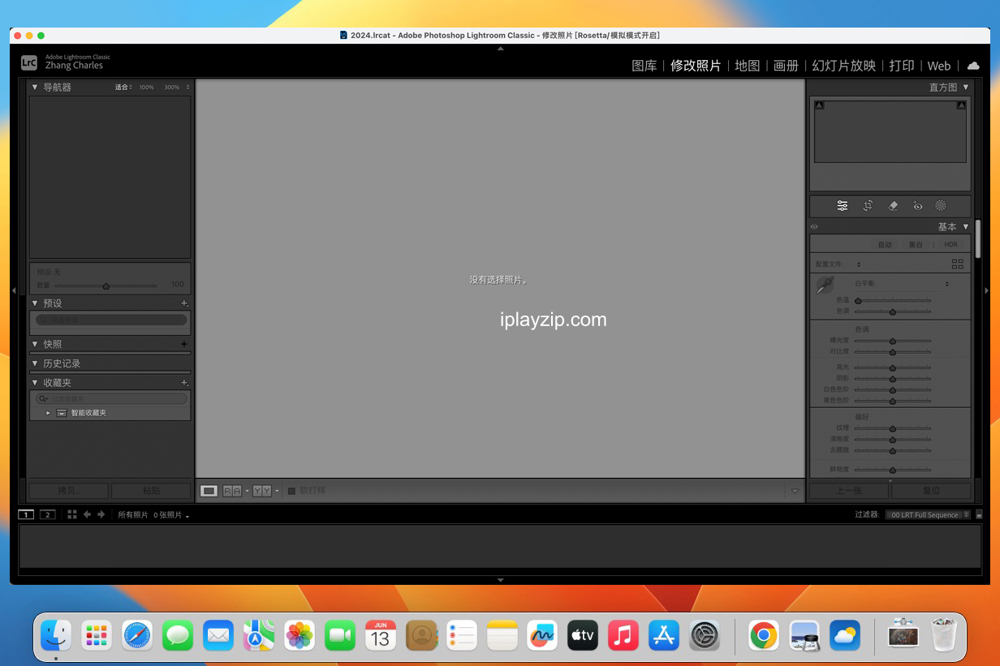
Task: Switch to the Web module
Action: (939, 66)
